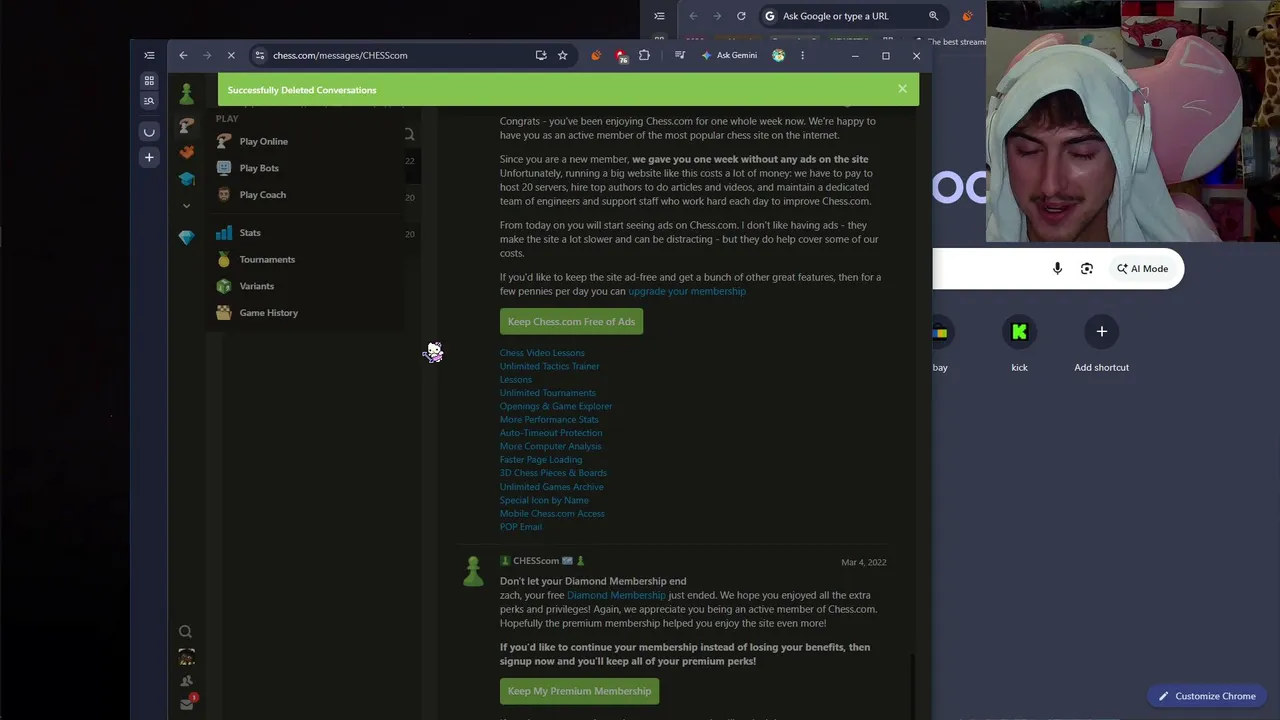Reload the page in the background Chrome window
The width and height of the screenshot is (1280, 720).
click(x=741, y=16)
